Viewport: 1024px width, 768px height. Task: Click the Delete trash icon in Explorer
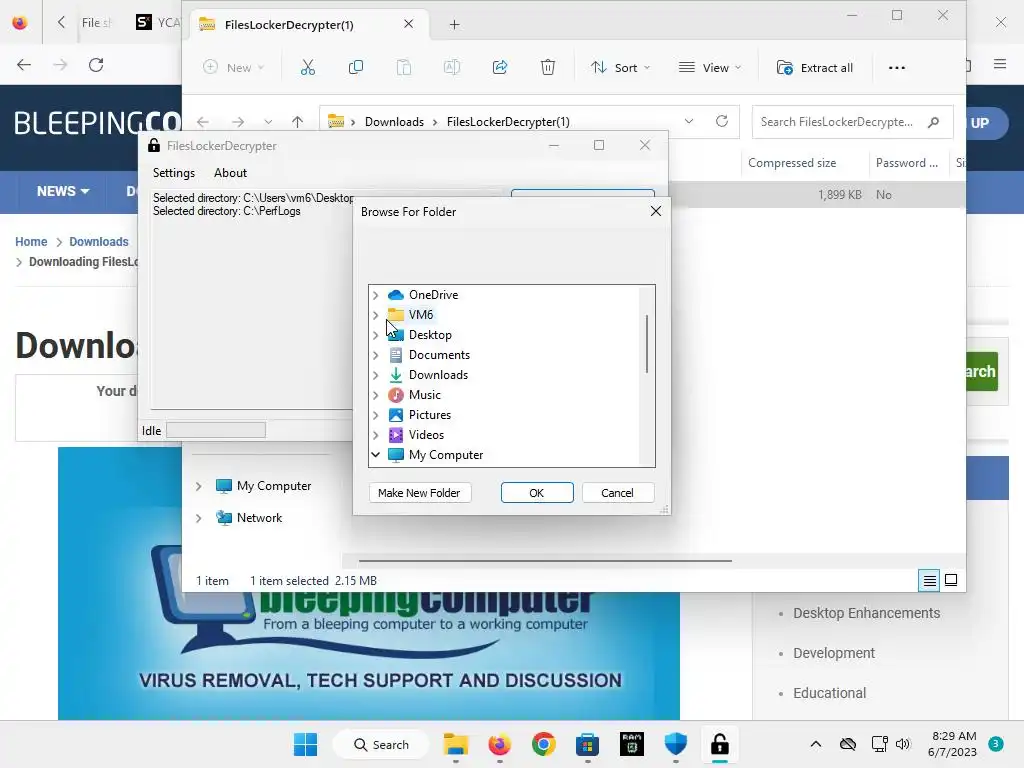(x=548, y=67)
